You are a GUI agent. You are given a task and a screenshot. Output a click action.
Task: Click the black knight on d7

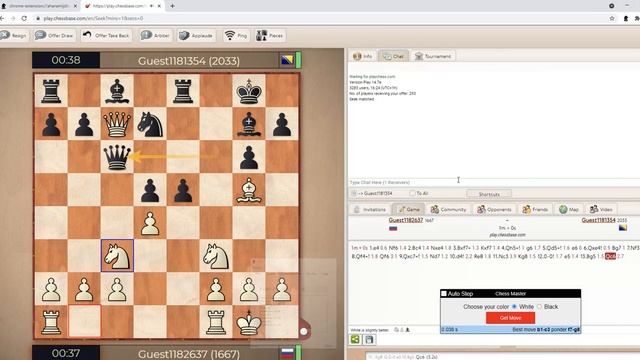150,124
